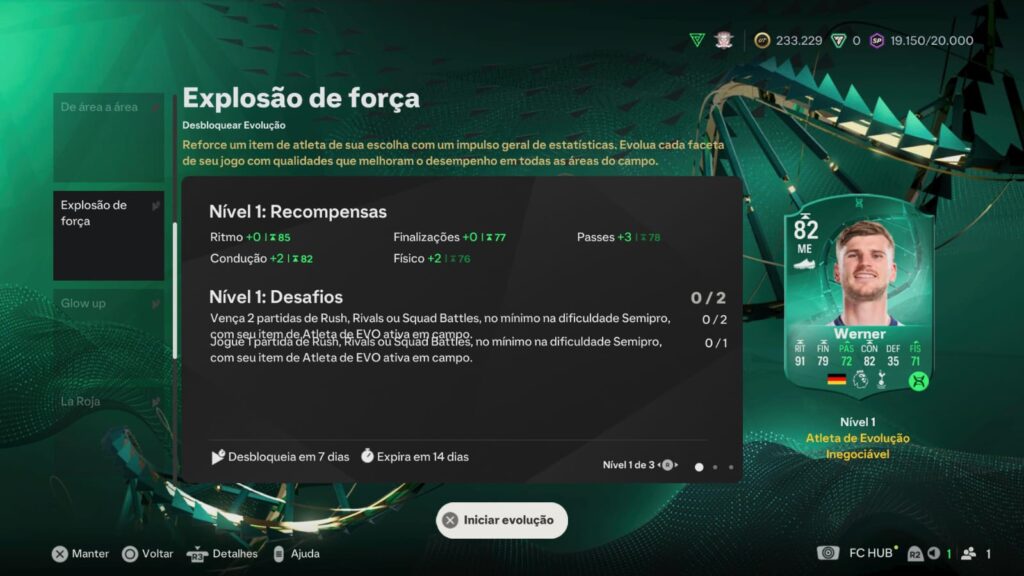Open the club badge icon

point(724,40)
